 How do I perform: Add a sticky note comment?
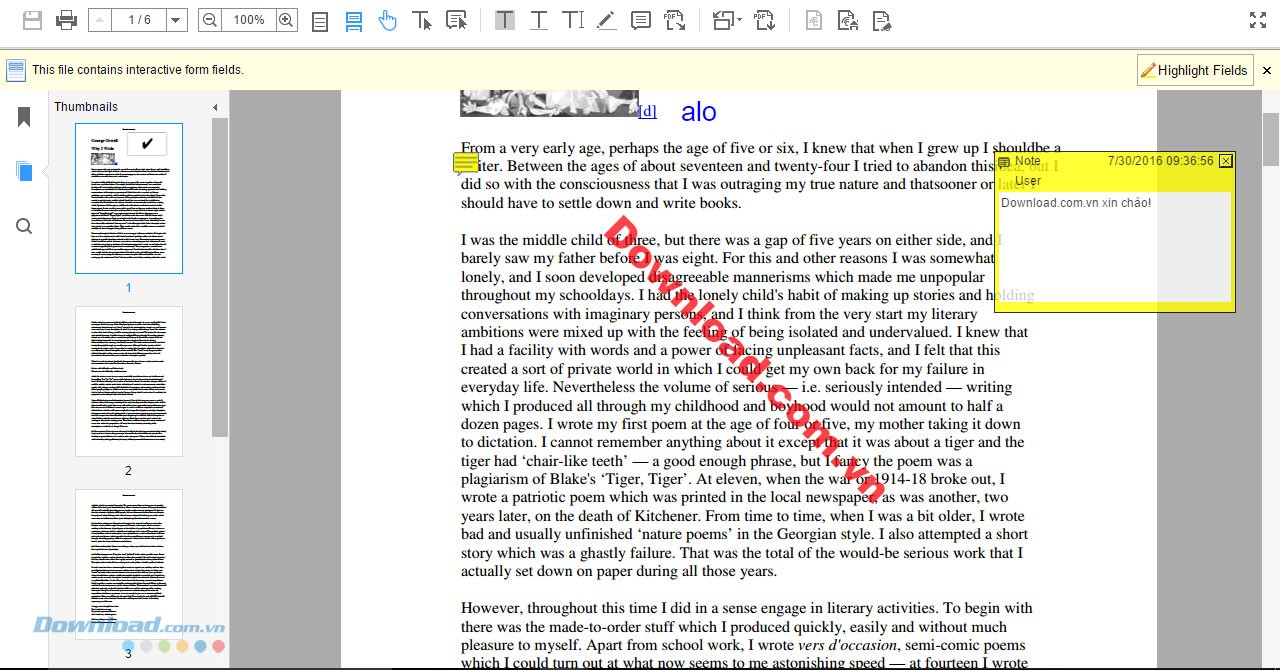click(x=641, y=19)
